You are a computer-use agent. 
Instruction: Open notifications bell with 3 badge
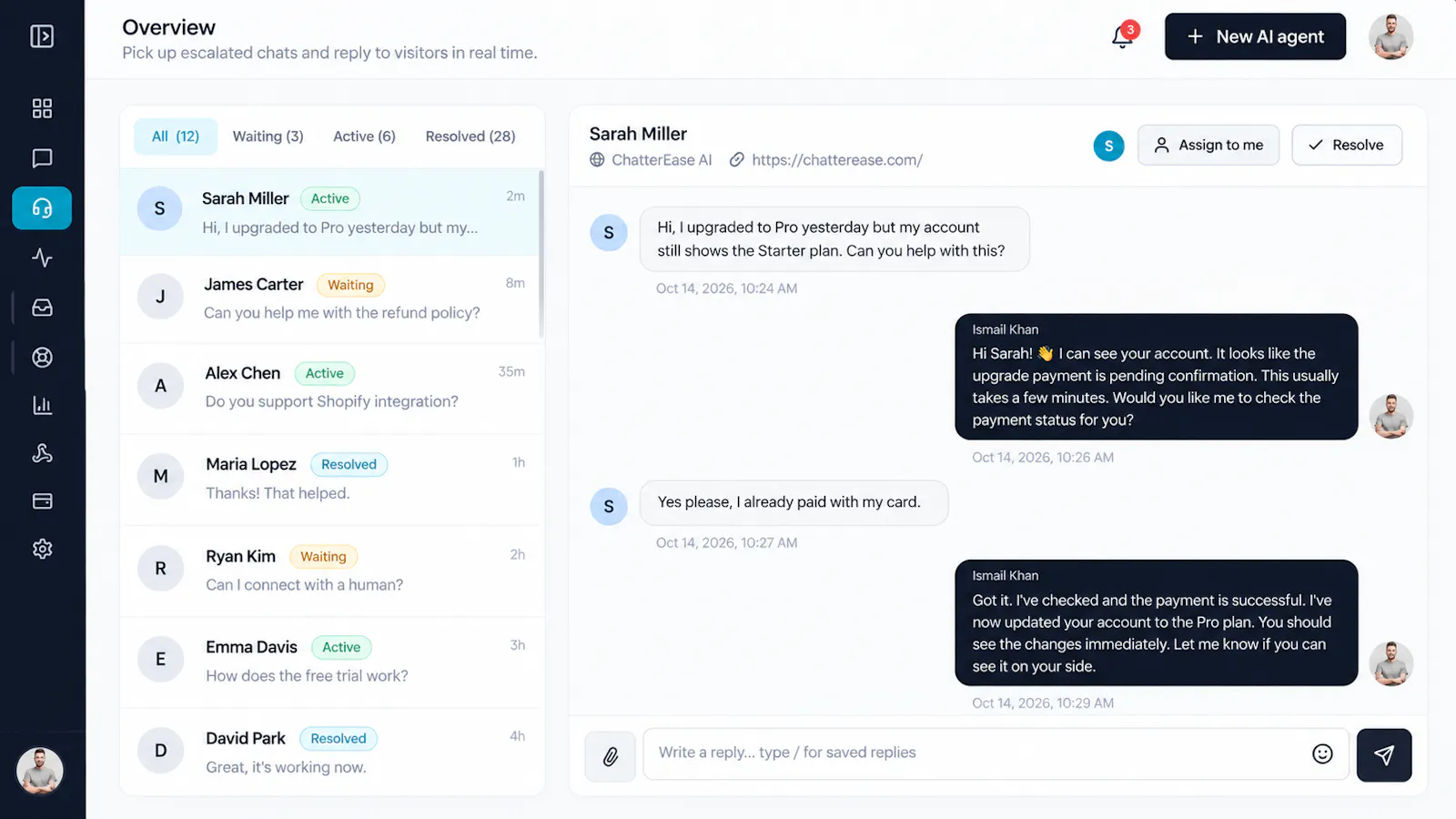point(1124,35)
